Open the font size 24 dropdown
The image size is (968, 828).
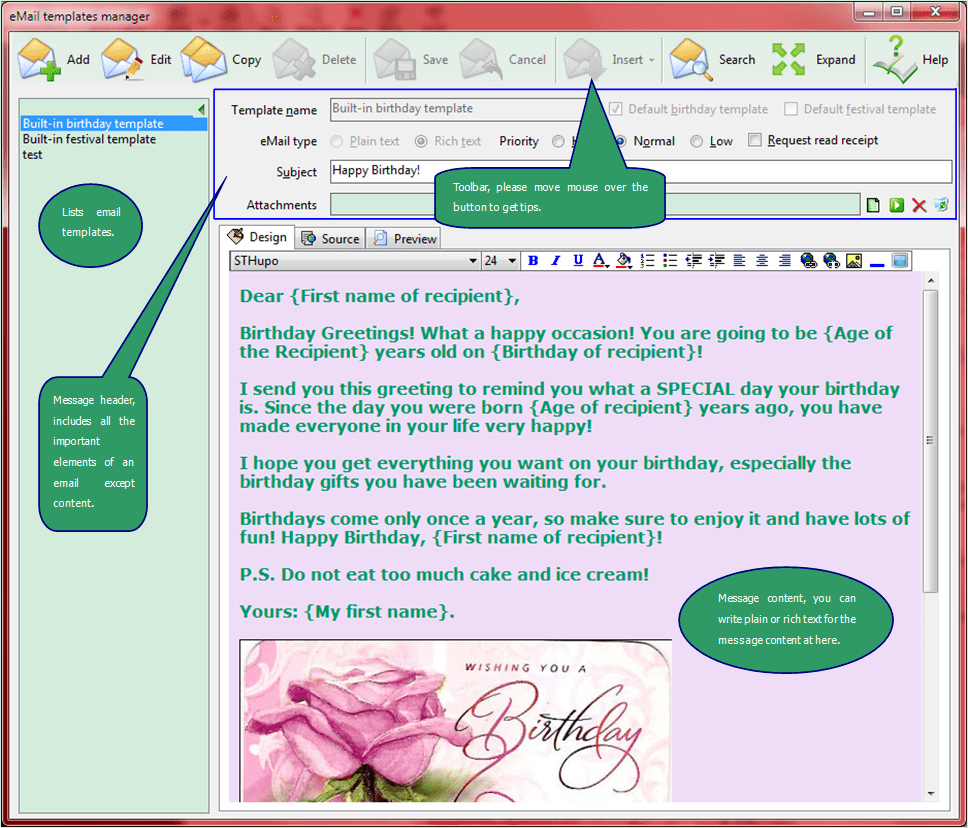512,261
